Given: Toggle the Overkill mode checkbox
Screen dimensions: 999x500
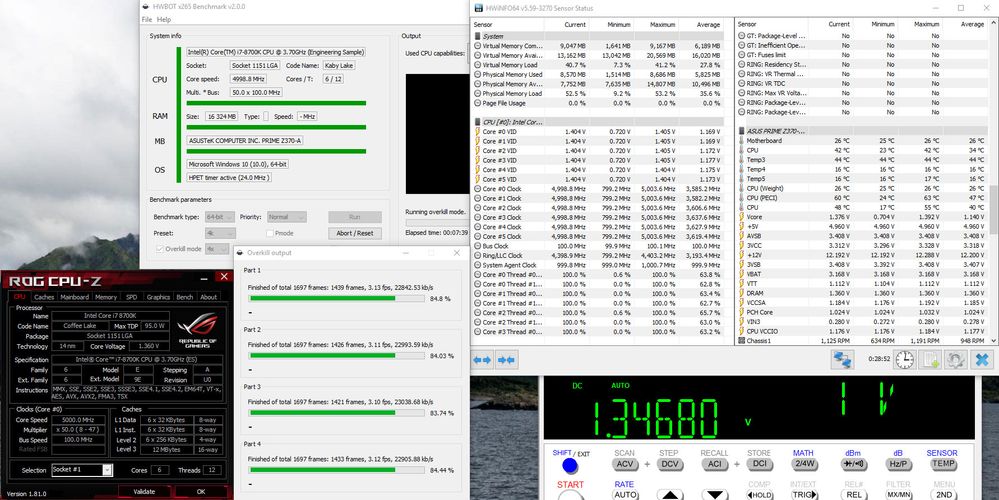Looking at the screenshot, I should 159,249.
